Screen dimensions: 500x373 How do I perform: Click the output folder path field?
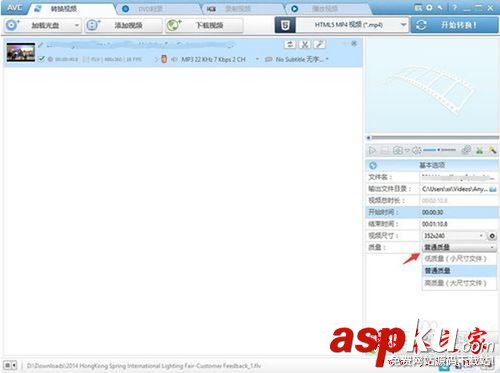(454, 189)
